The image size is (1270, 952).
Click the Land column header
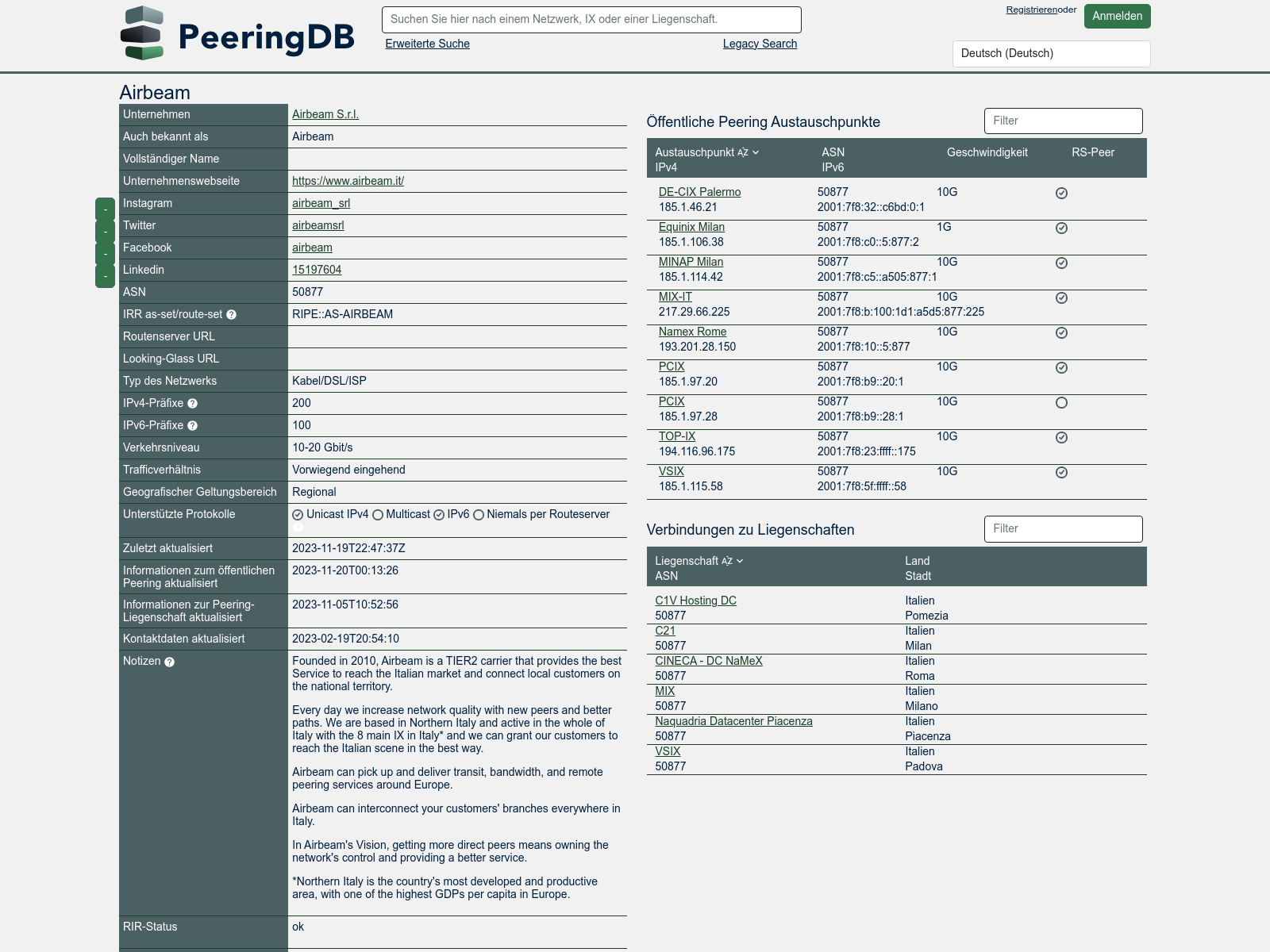(917, 561)
